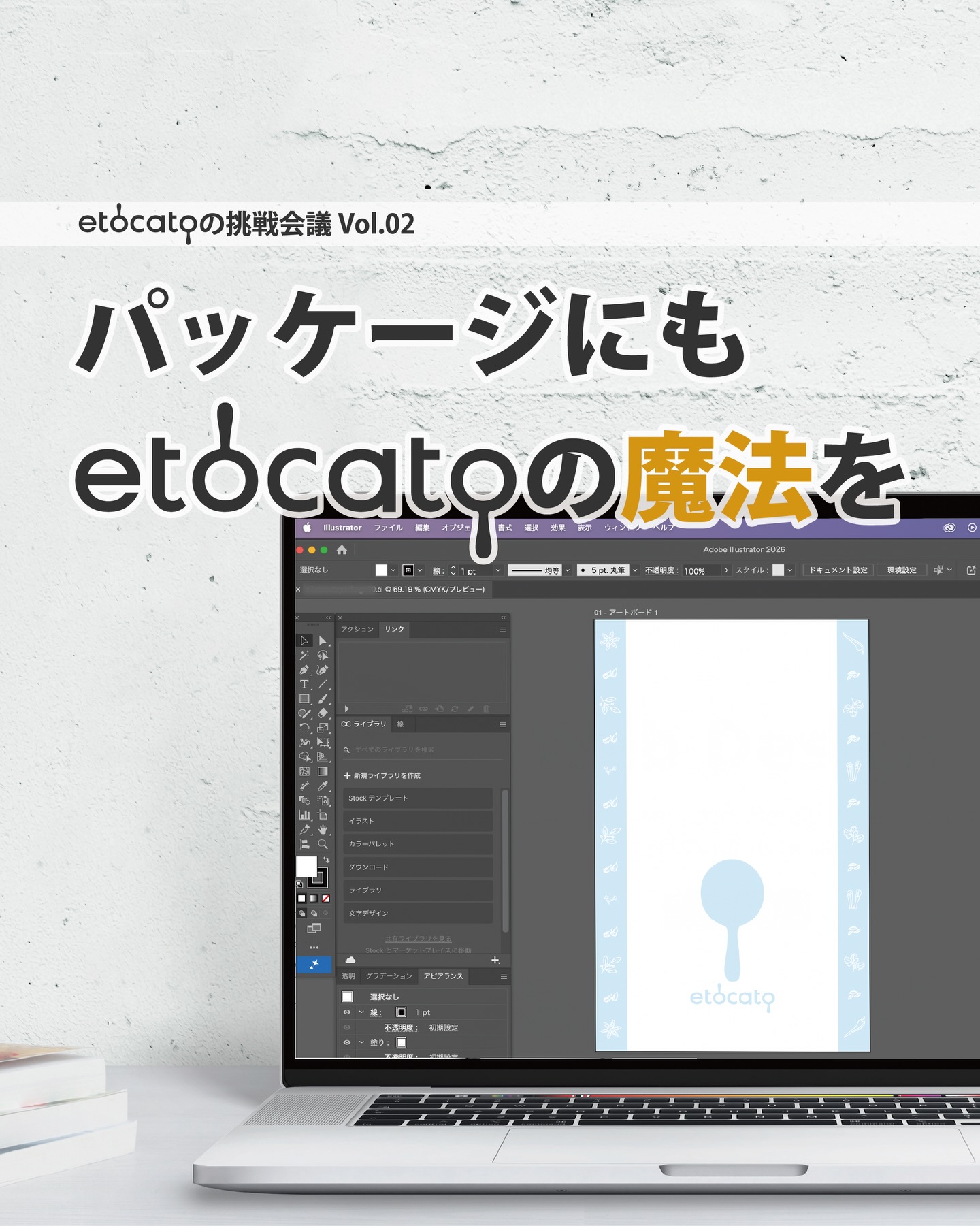
Task: Click 新規ライブラリを作成
Action: (x=382, y=775)
